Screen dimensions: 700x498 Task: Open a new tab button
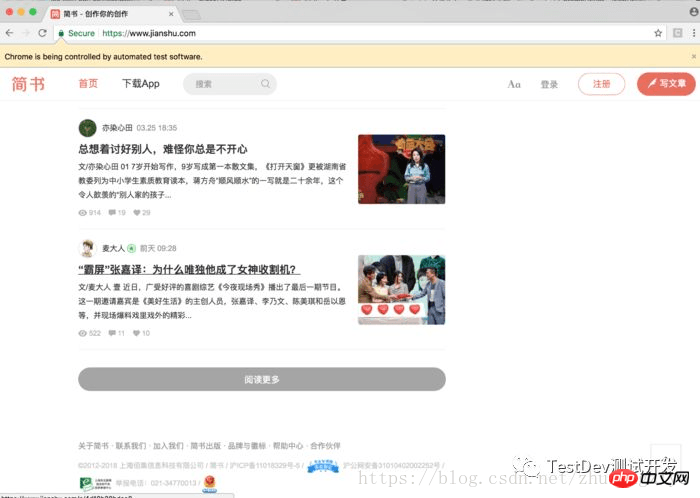[x=192, y=15]
